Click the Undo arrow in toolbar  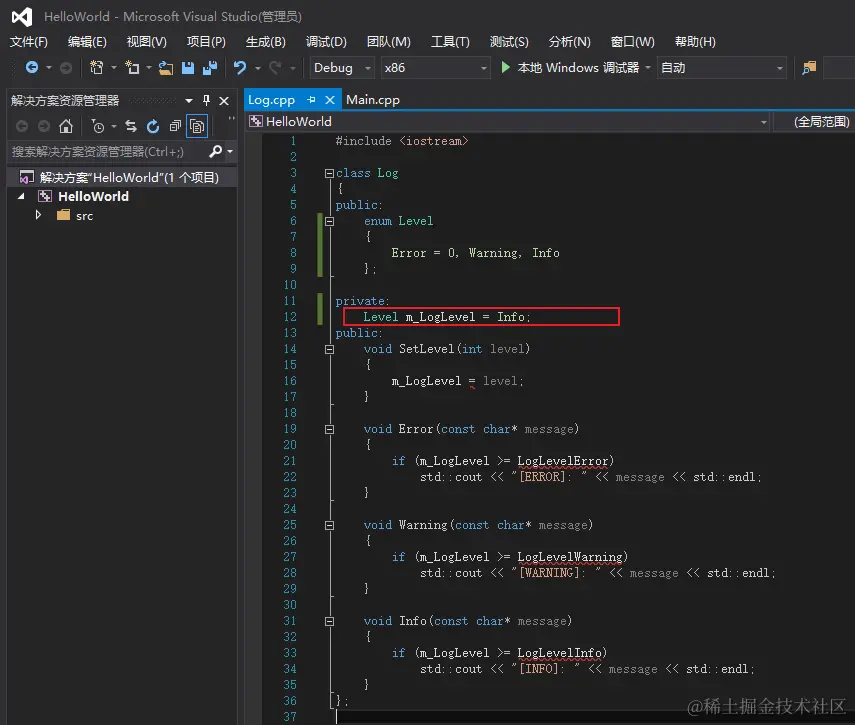(x=240, y=68)
